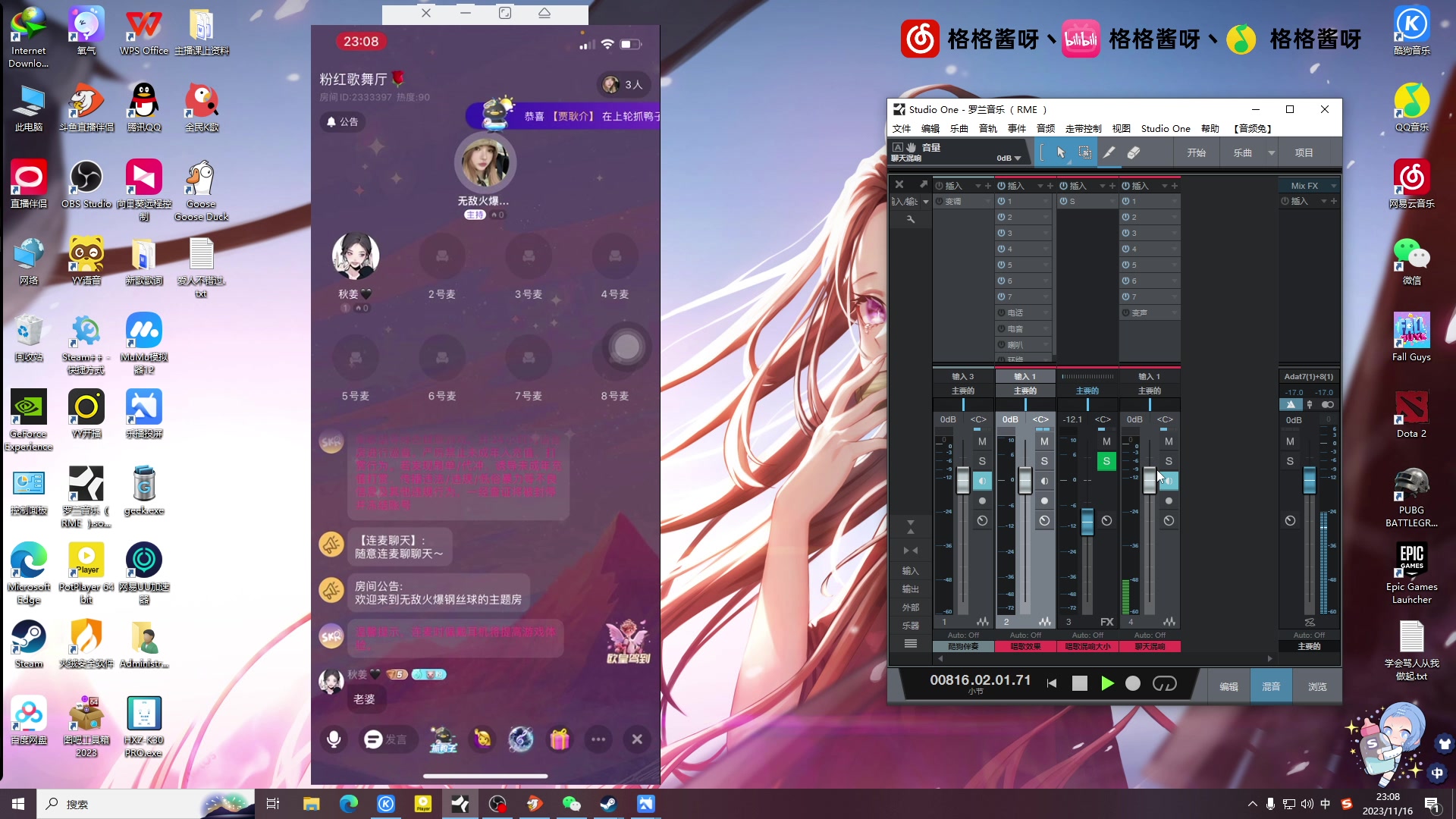Viewport: 1456px width, 819px height.
Task: Click OBS Studio desktop icon
Action: click(86, 184)
